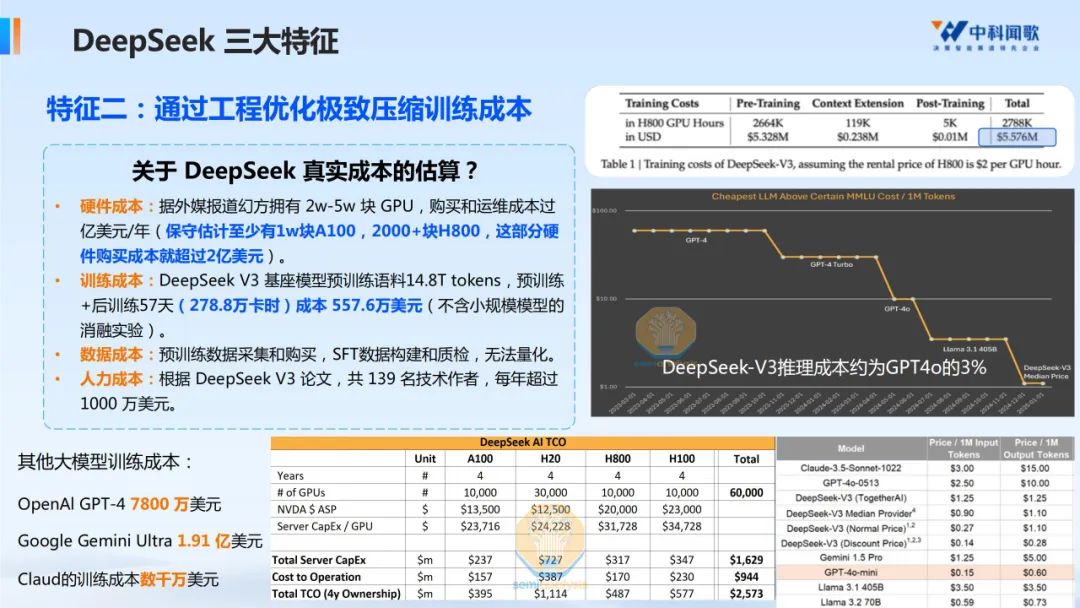Click the "119K" context extension cell
Screen dimensions: 1080x608
click(858, 123)
